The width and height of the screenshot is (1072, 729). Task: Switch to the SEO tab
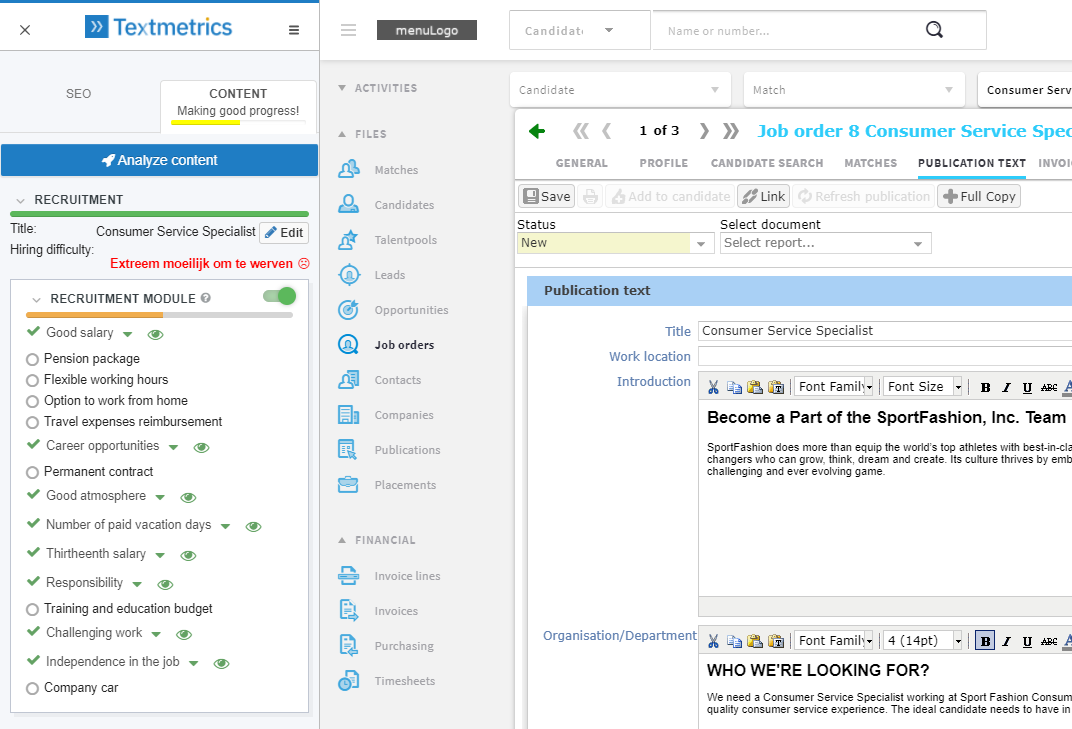point(79,94)
